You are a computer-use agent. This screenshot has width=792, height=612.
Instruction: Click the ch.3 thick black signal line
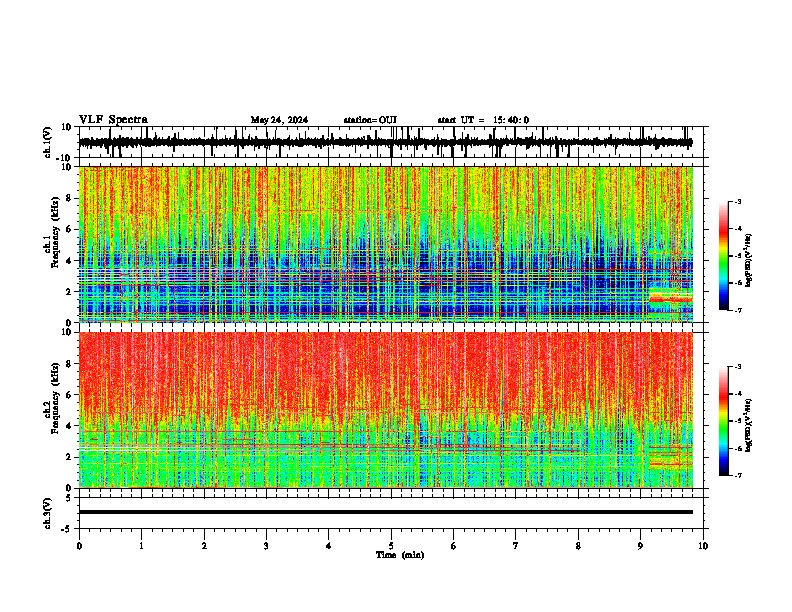[385, 512]
